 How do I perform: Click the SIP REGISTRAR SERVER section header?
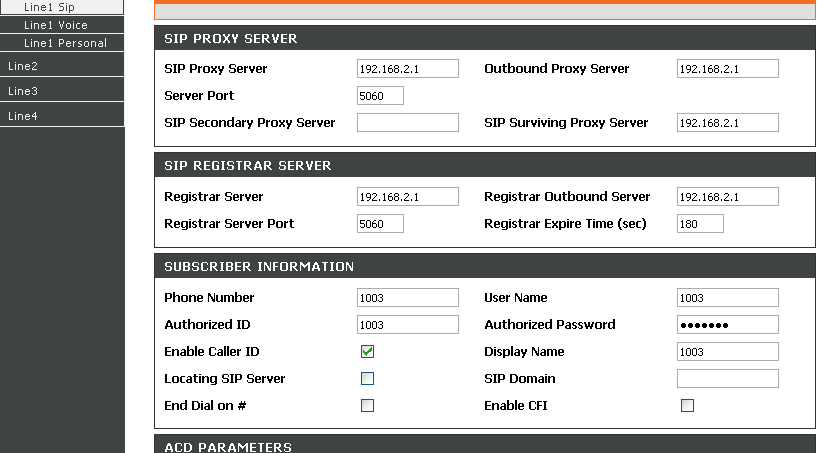click(x=485, y=165)
